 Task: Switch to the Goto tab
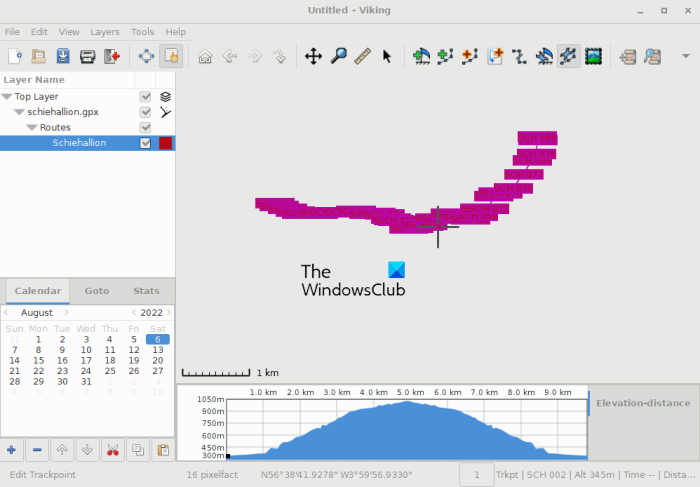[x=97, y=291]
